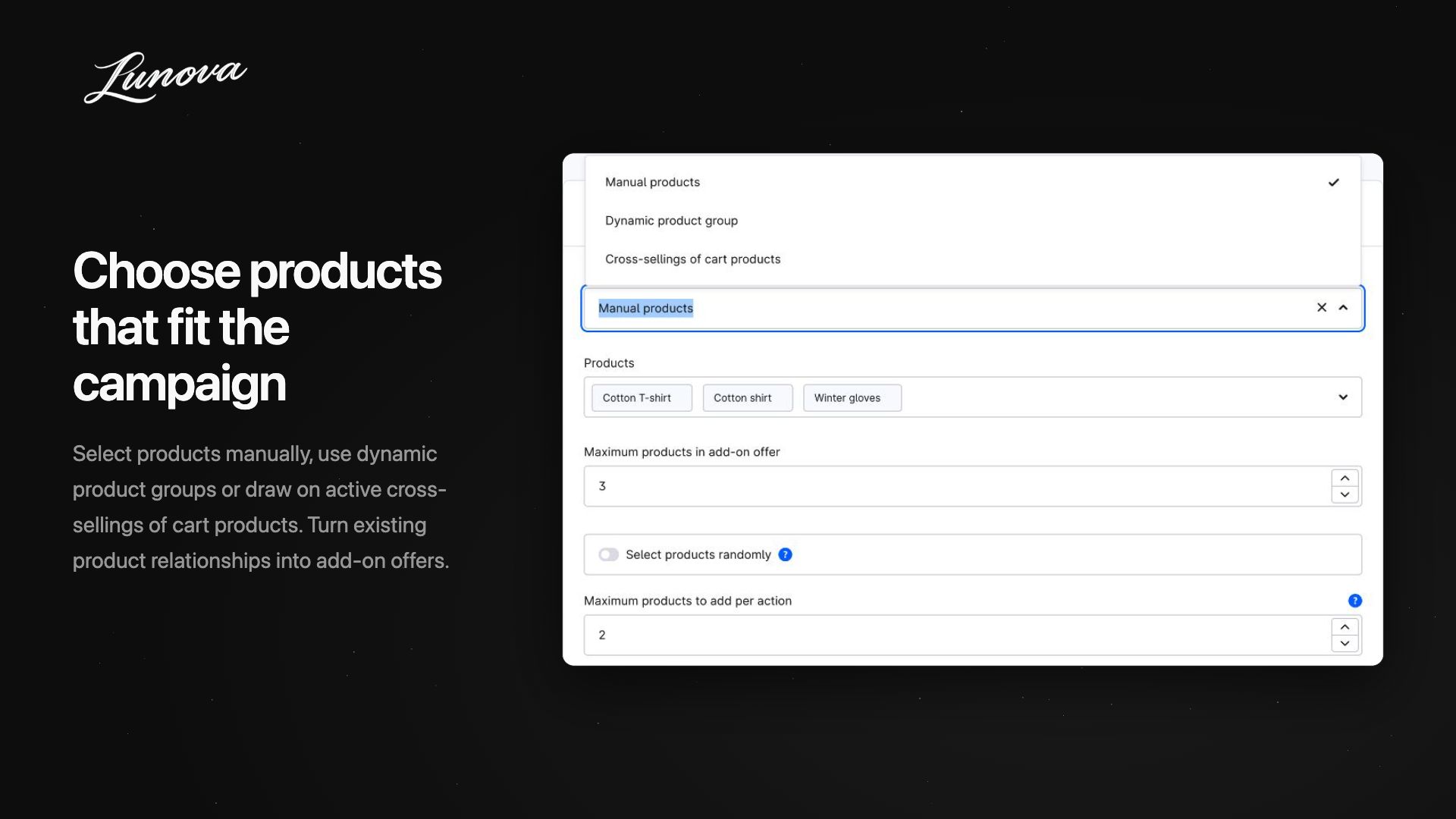Click the selected Manual products input field
The image size is (1456, 819).
(973, 308)
